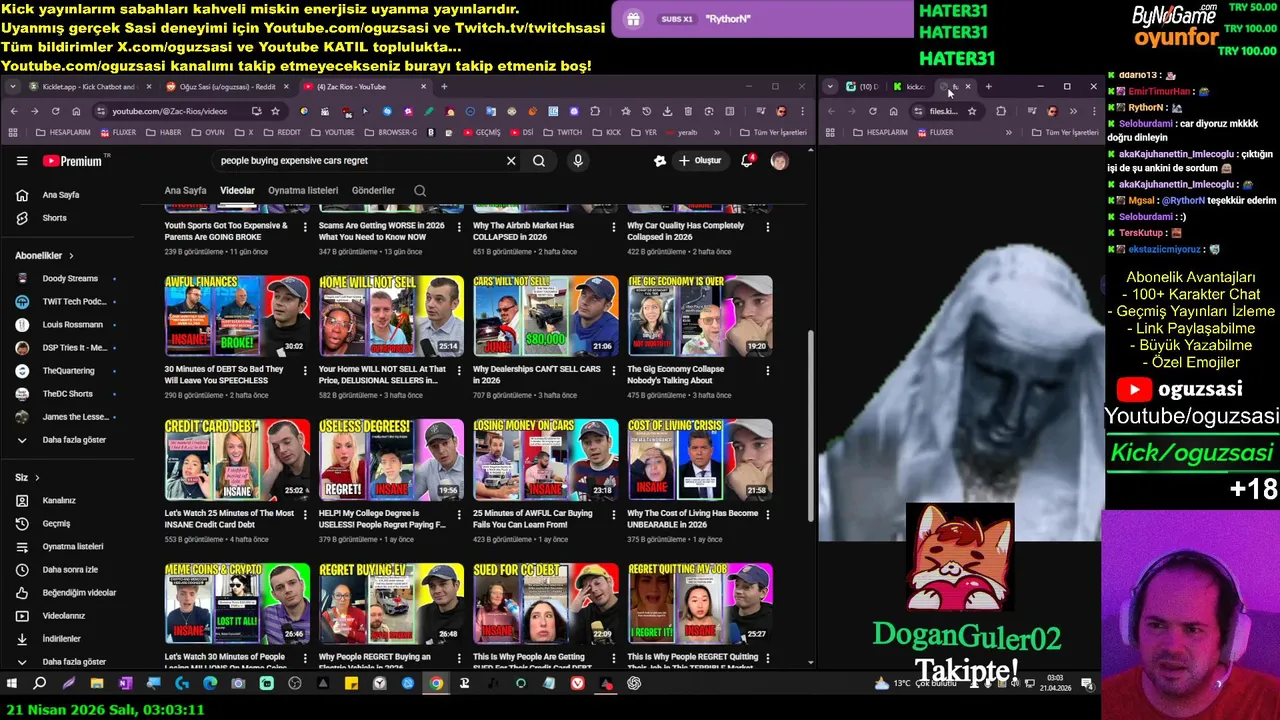Open Chrome three-dot menu in right window

tap(1094, 111)
